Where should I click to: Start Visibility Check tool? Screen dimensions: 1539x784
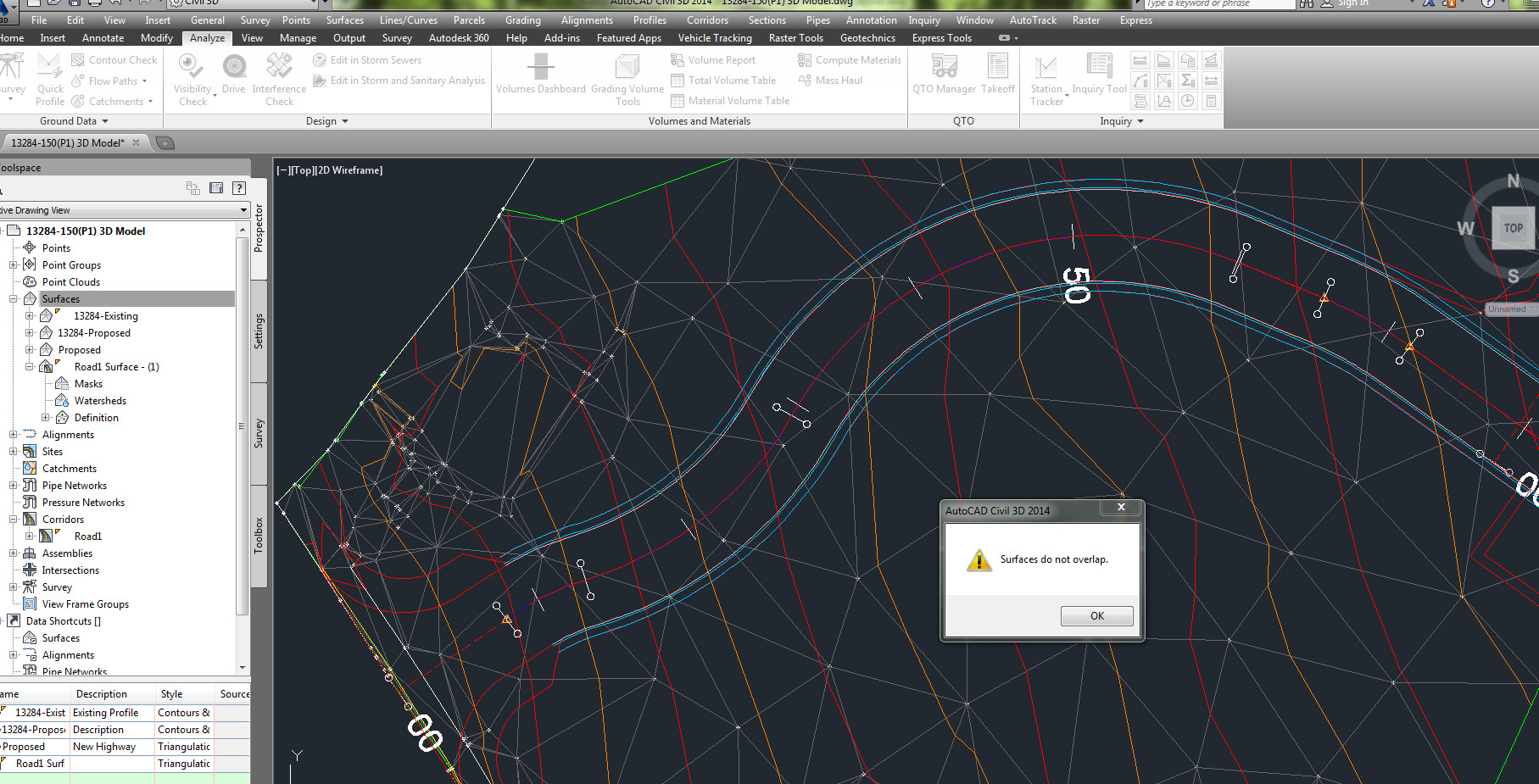193,80
